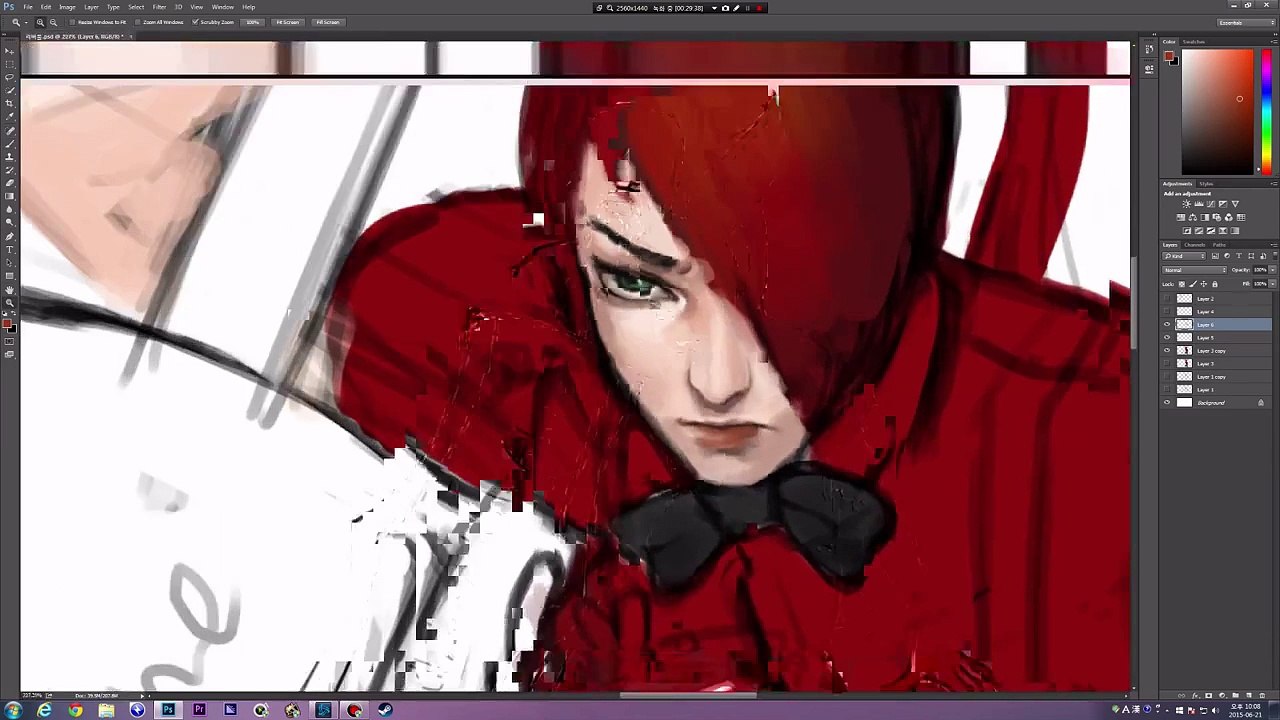Viewport: 1280px width, 720px height.
Task: Open the Color panel flyout menu
Action: (1274, 42)
